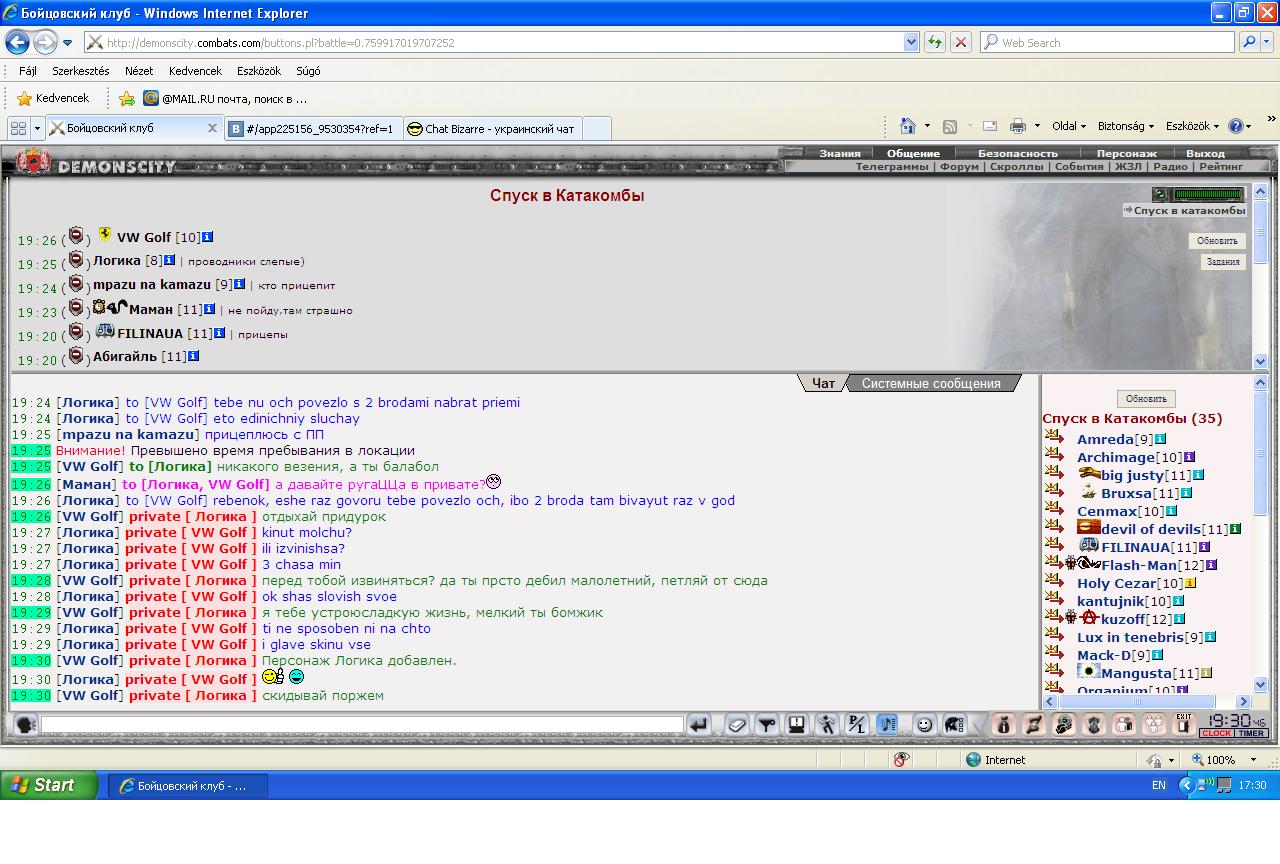1280x864 pixels.
Task: Toggle the CLOCK mode label
Action: 1216,734
